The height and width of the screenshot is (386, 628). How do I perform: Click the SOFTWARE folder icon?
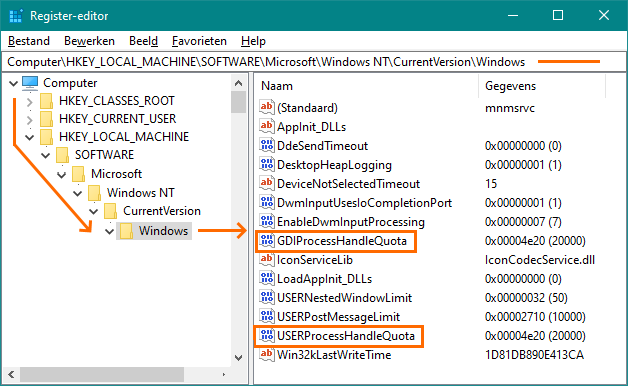[62, 155]
